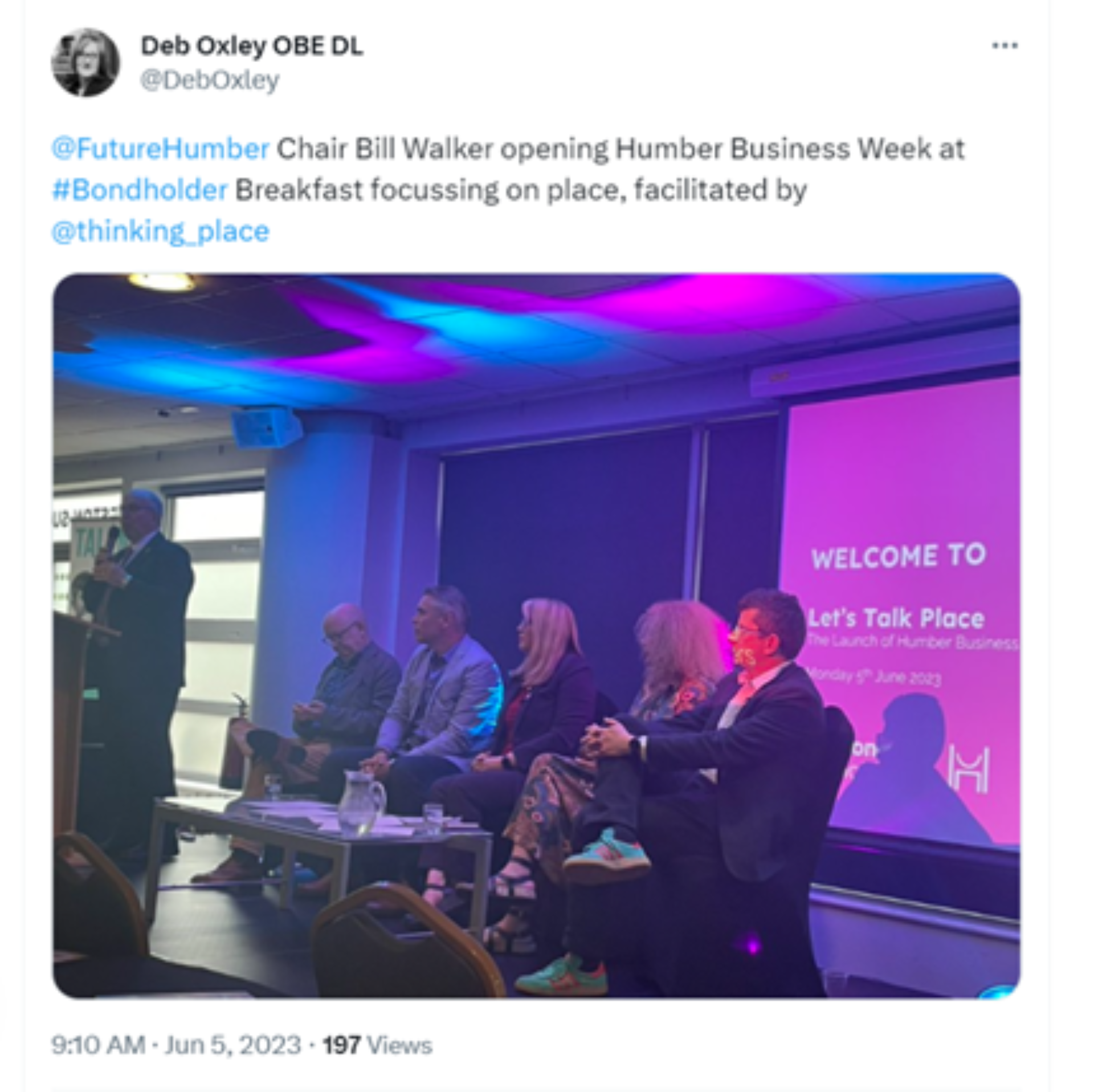Click the wall-mounted loudspeaker in the photo
1094x1092 pixels.
click(266, 427)
